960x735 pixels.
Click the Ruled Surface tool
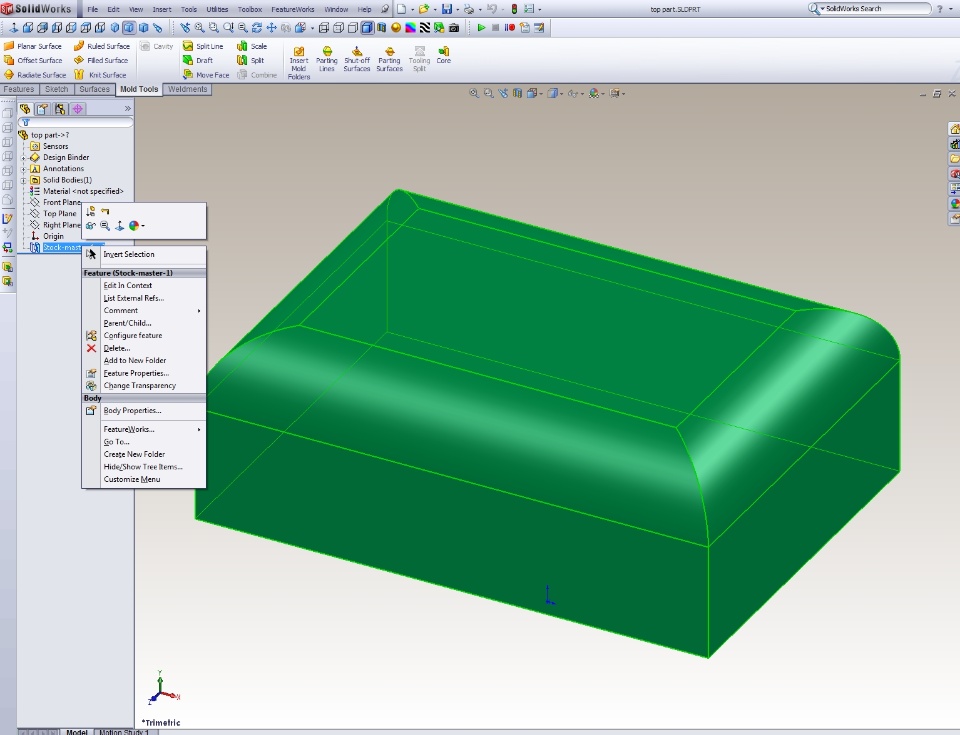(x=102, y=46)
